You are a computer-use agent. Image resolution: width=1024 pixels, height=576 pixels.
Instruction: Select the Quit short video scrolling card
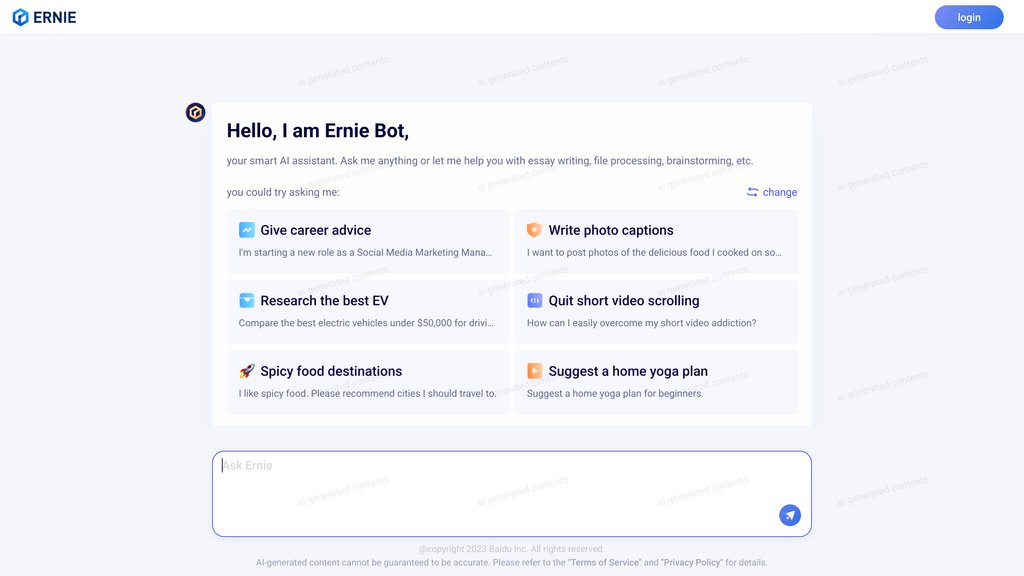point(656,312)
